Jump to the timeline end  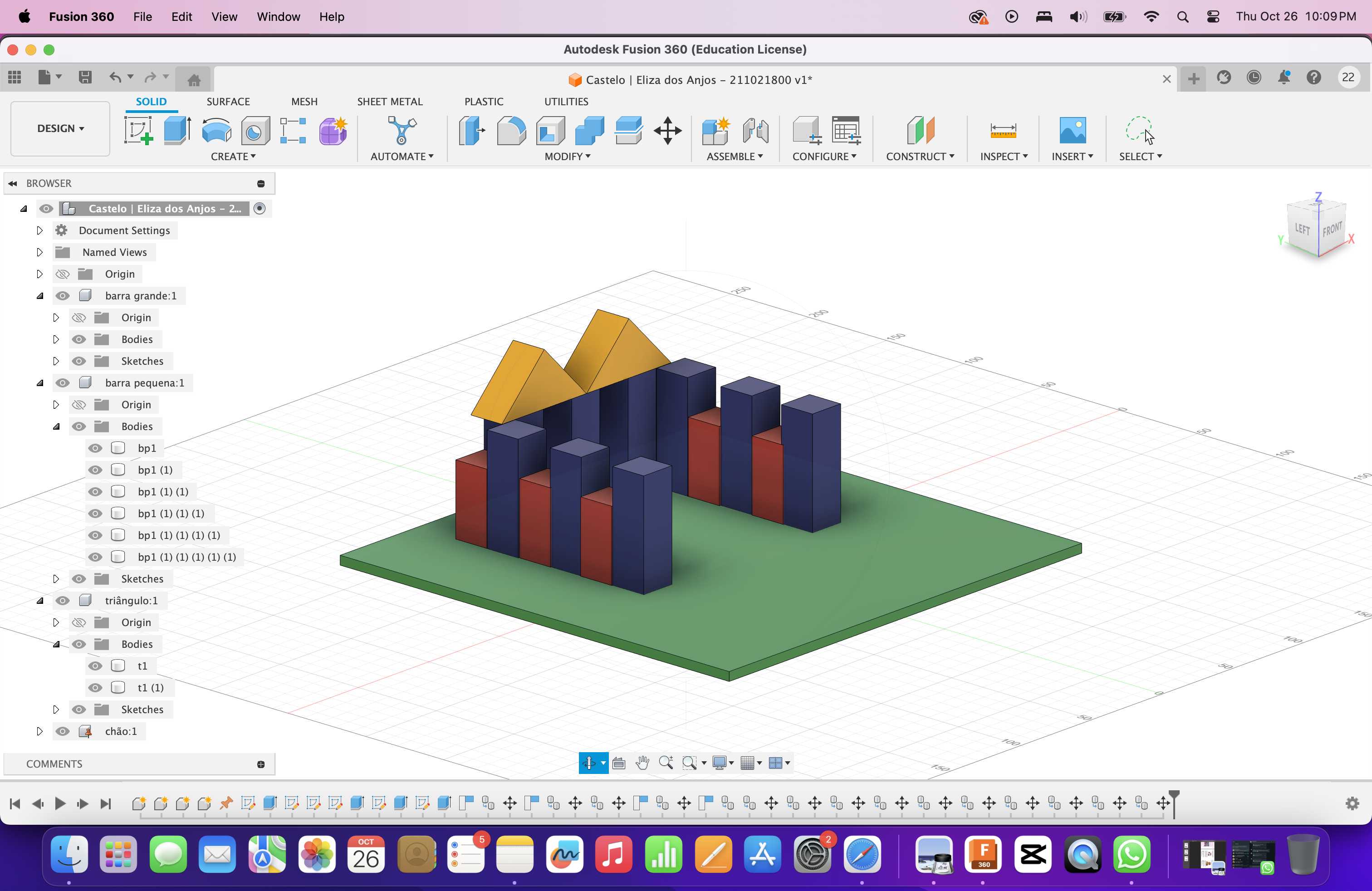pos(106,803)
